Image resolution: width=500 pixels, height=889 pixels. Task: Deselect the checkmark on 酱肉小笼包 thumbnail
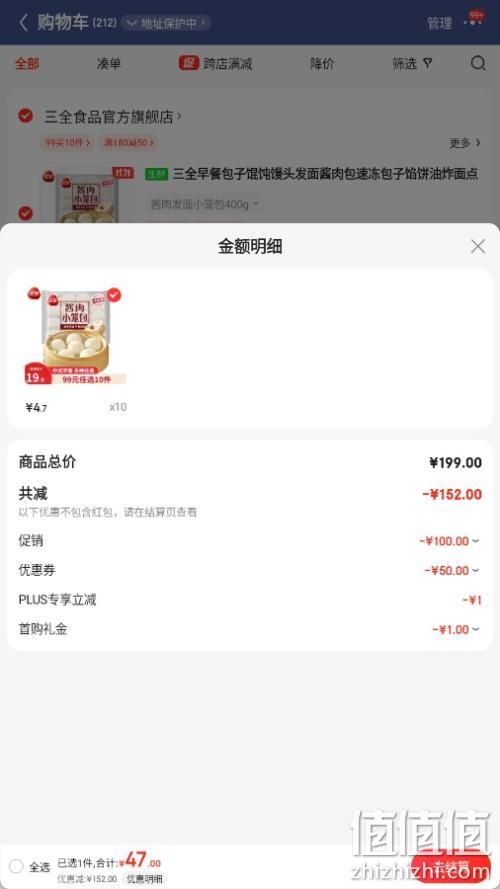[114, 295]
